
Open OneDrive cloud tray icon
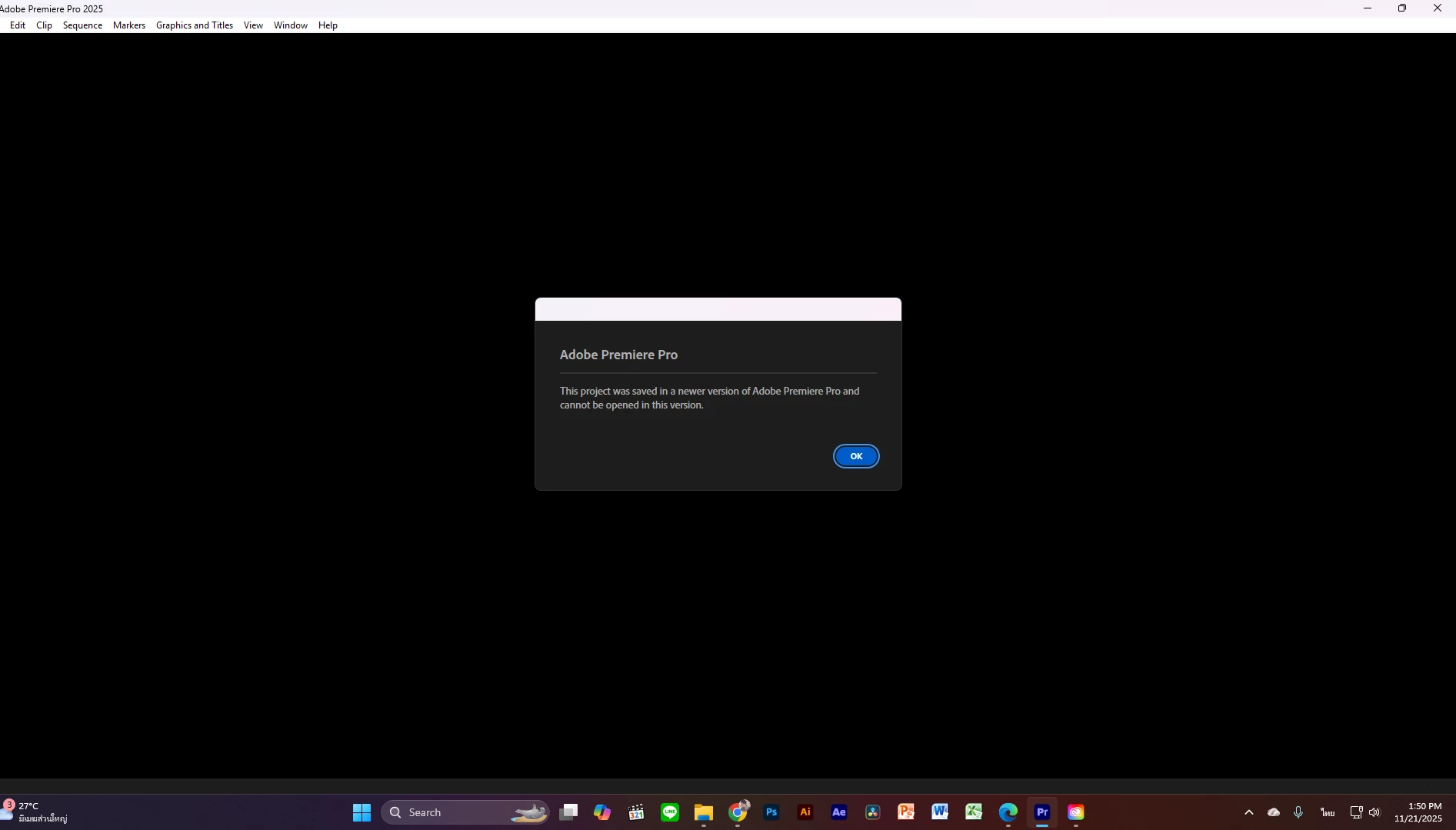1274,812
